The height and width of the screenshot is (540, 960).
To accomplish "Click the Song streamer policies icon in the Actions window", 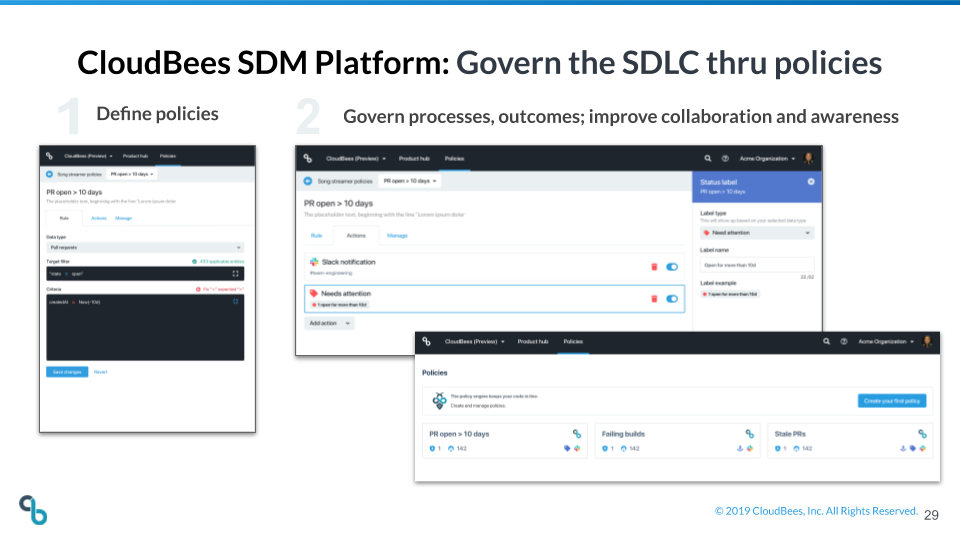I will click(x=308, y=181).
